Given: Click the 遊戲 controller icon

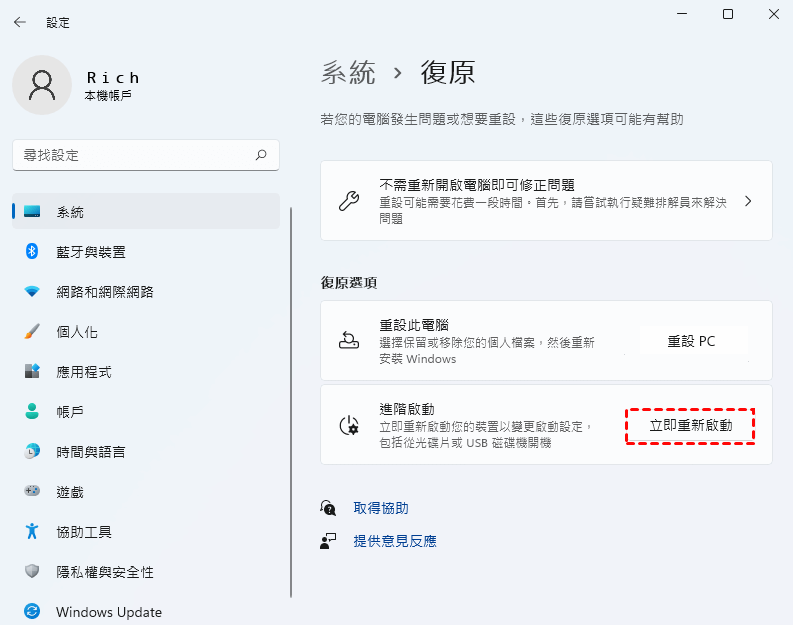Looking at the screenshot, I should click(32, 491).
